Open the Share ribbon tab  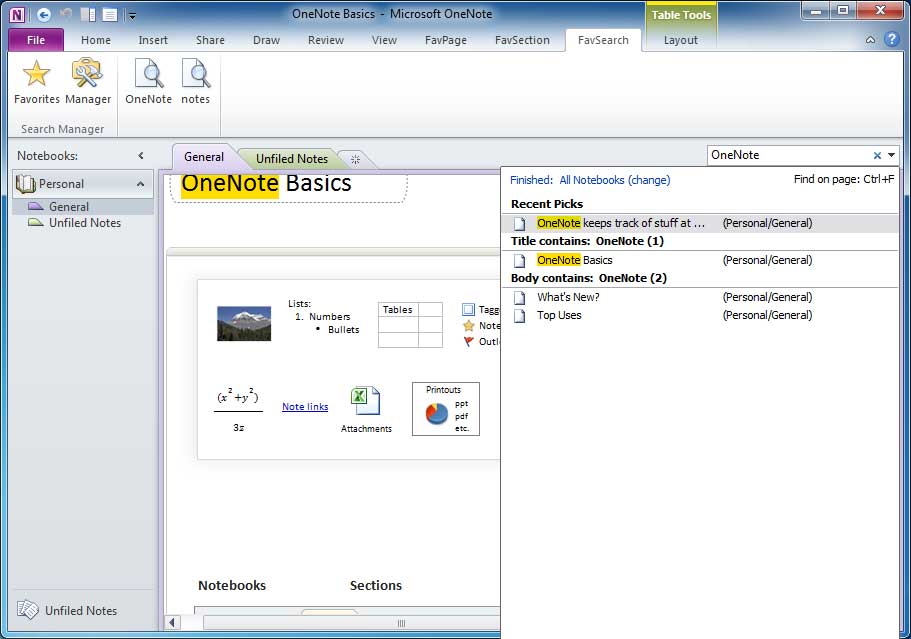tap(210, 40)
